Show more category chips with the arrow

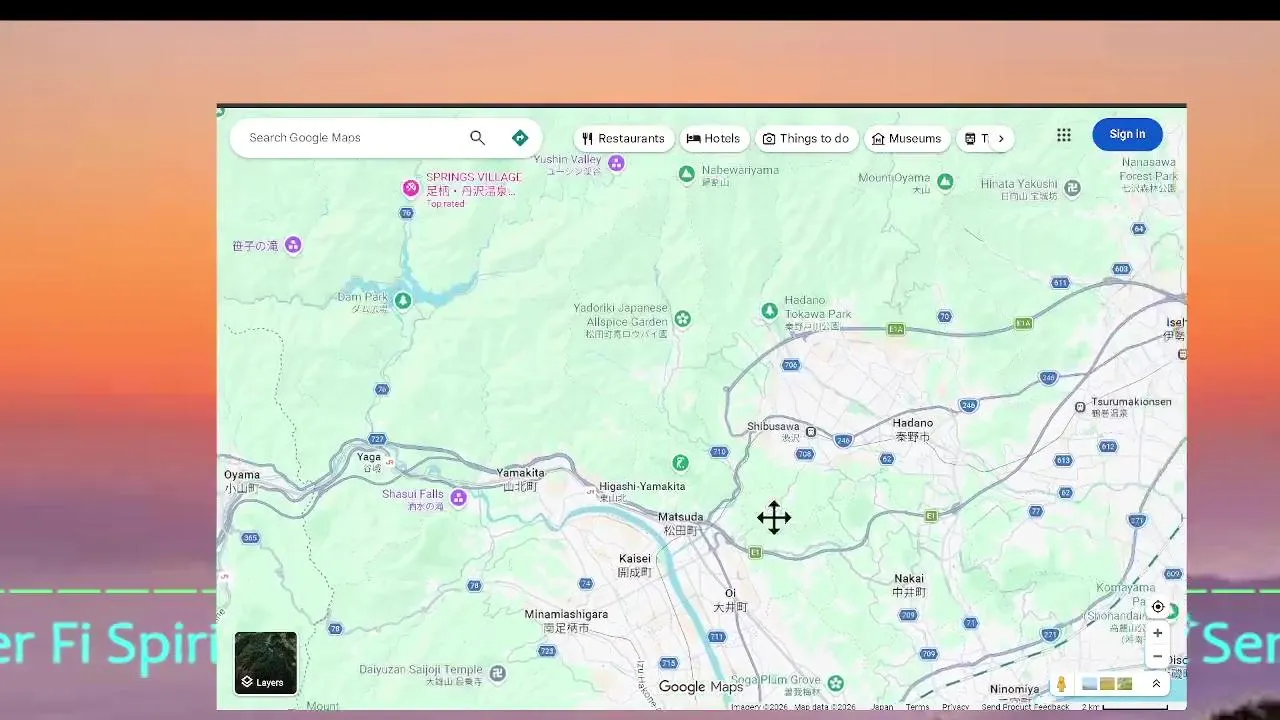coord(1000,139)
